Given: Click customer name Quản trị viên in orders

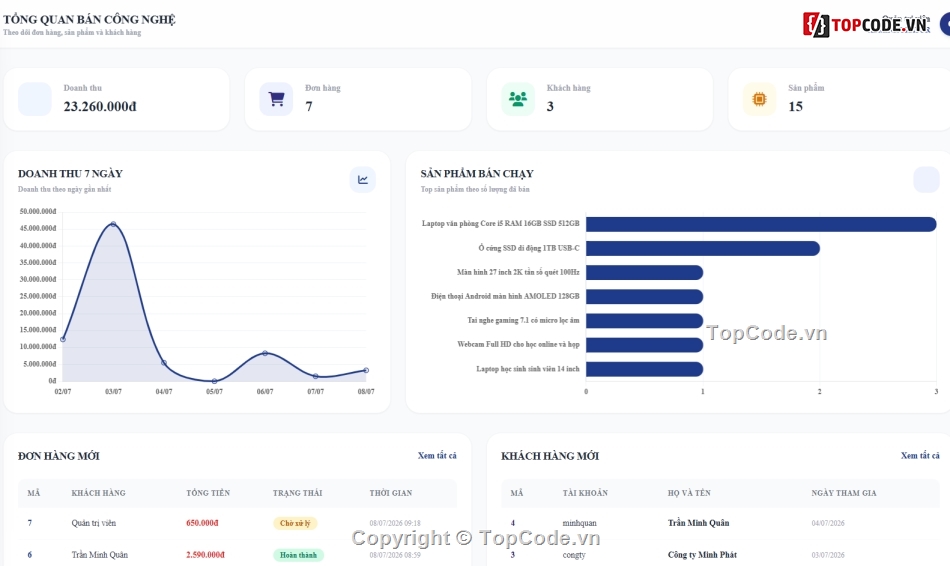Looking at the screenshot, I should coord(93,523).
